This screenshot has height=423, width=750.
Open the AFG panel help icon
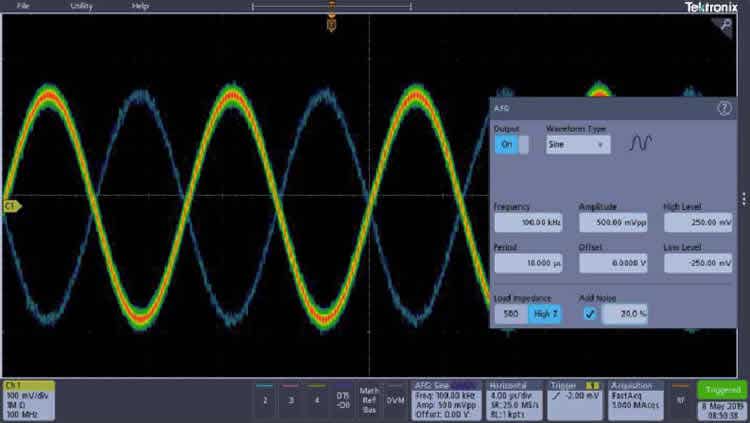pyautogui.click(x=724, y=108)
